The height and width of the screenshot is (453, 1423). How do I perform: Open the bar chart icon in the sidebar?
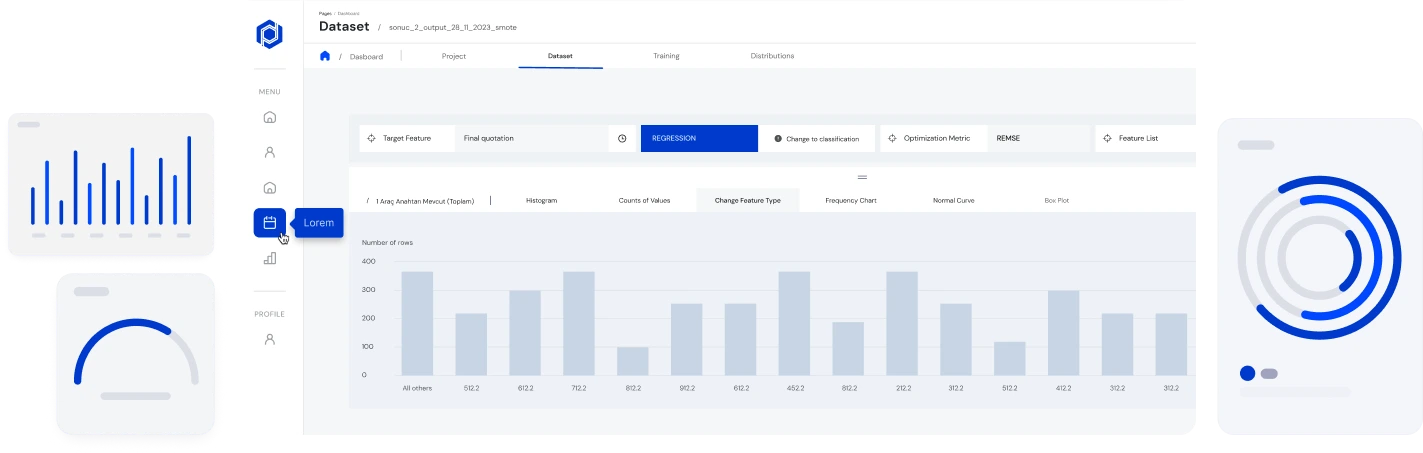[269, 258]
